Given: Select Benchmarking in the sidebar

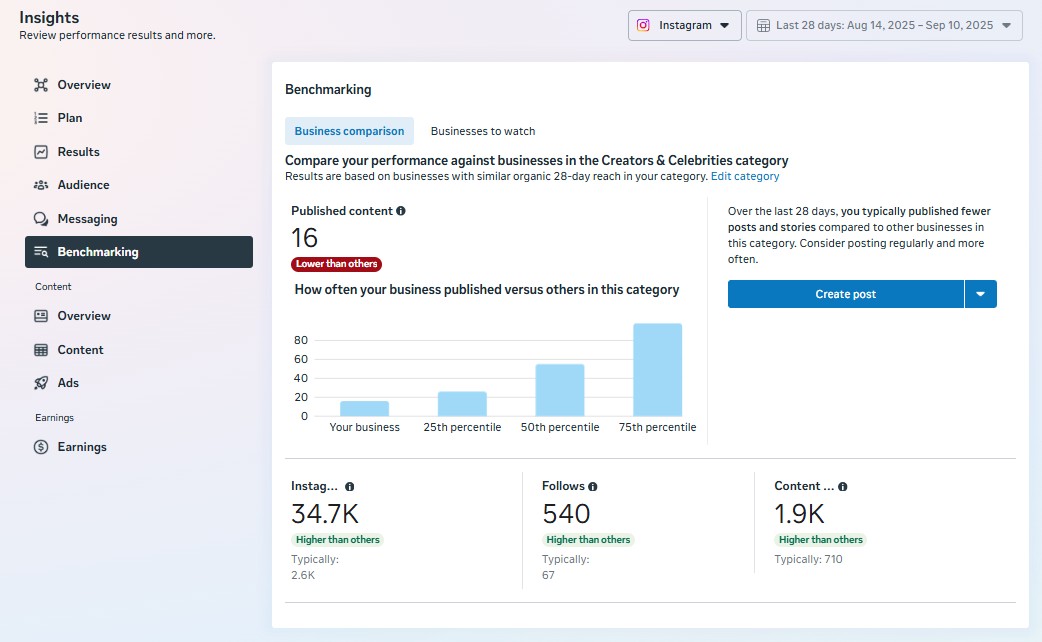Looking at the screenshot, I should pos(139,252).
